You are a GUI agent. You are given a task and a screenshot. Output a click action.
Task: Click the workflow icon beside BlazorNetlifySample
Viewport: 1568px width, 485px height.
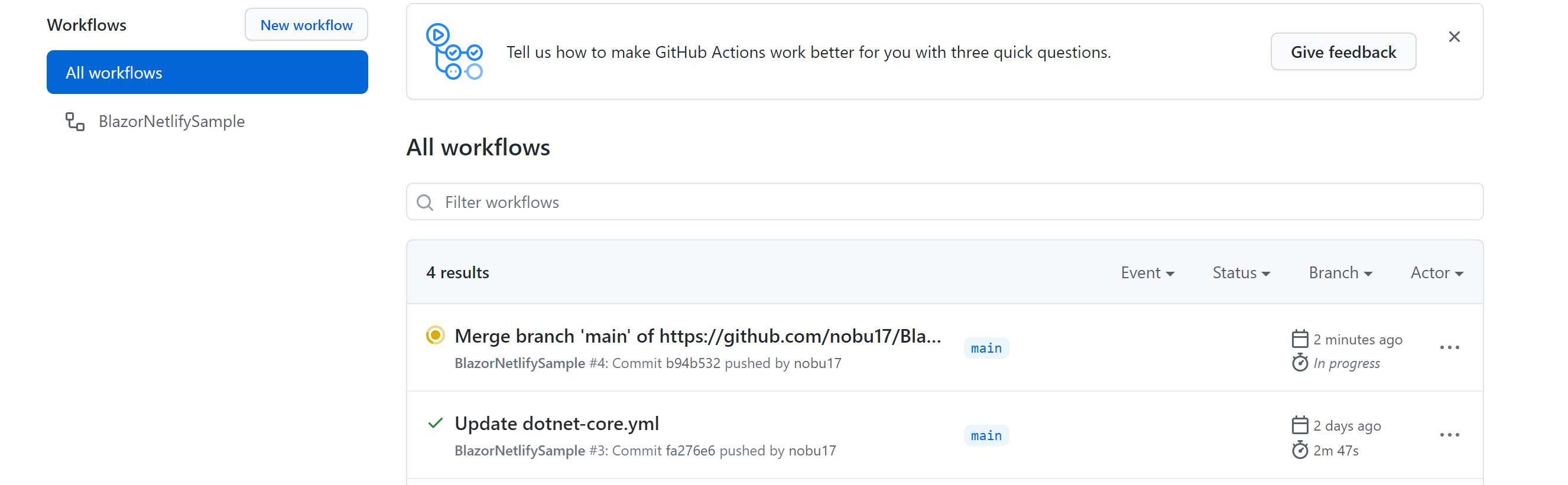(x=74, y=121)
